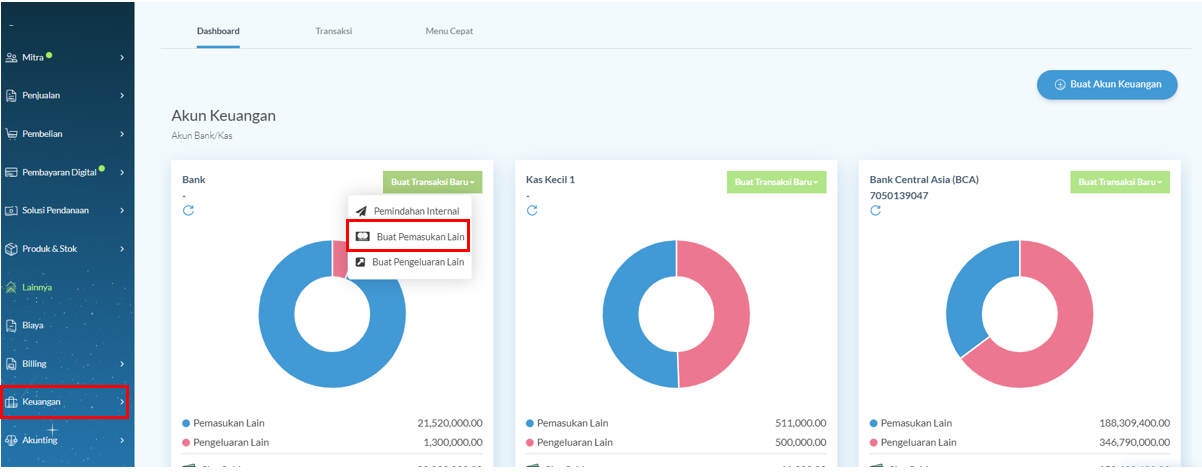
Task: Open the Lainnya sidebar section
Action: point(66,287)
